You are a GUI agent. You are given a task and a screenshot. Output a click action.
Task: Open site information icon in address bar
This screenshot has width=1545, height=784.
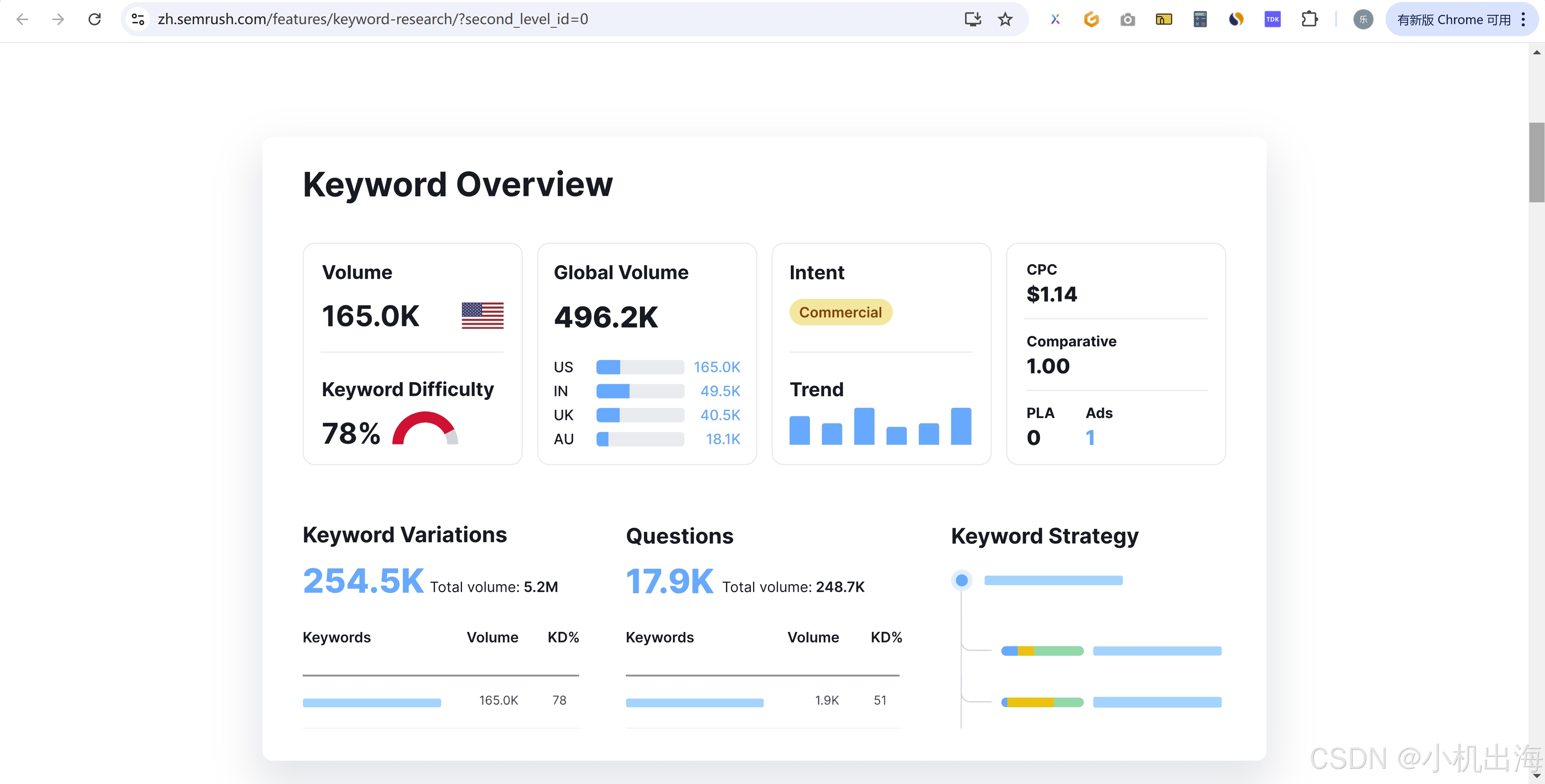138,19
